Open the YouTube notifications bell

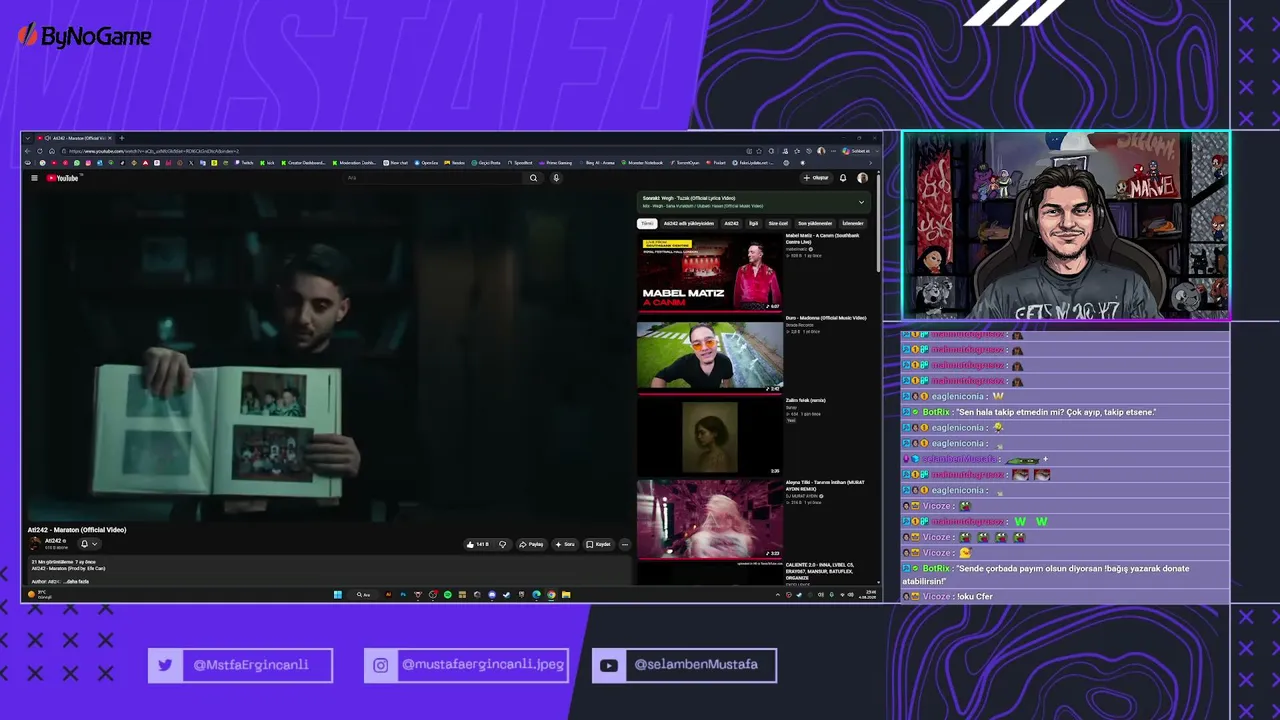(843, 178)
